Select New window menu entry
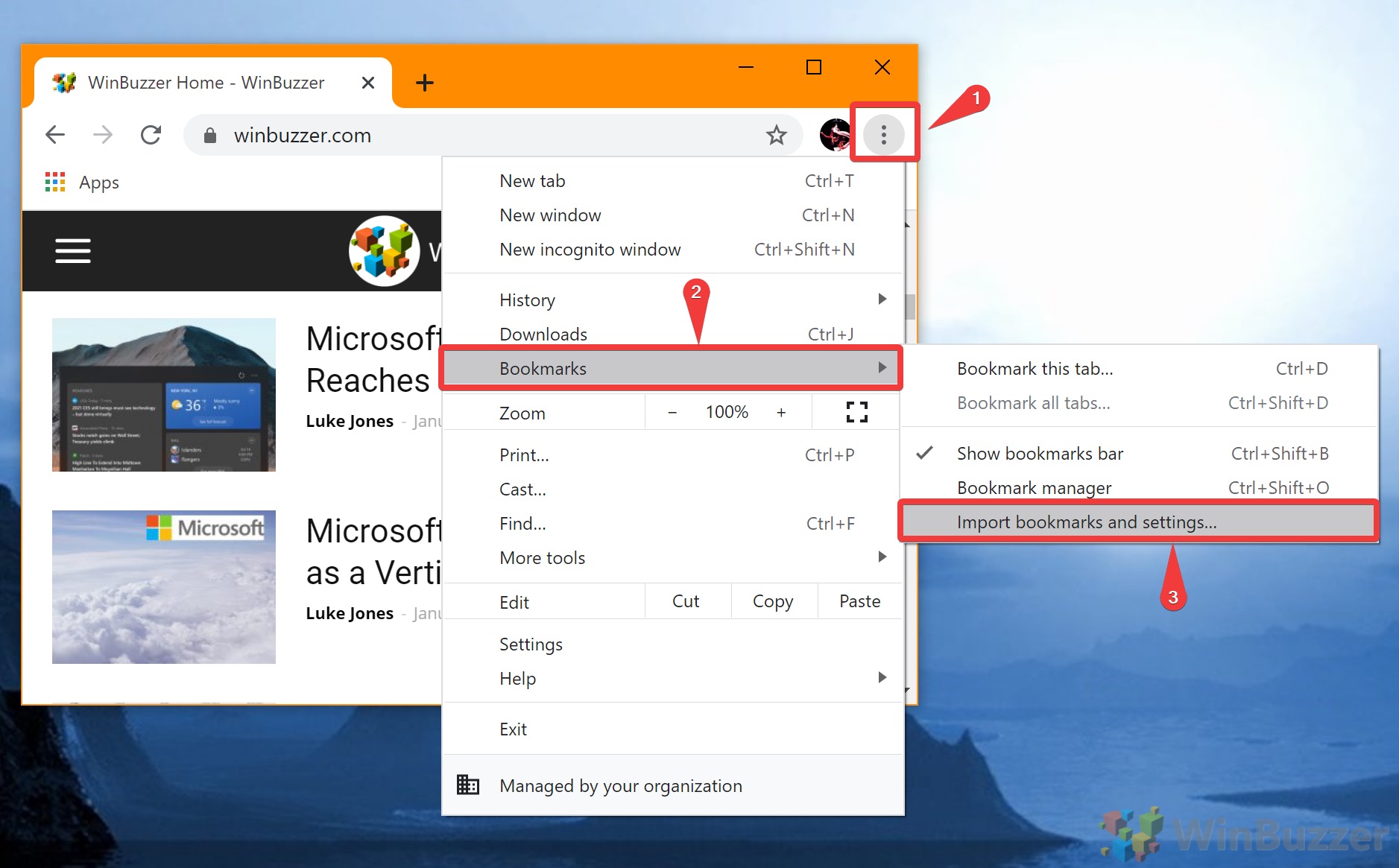The height and width of the screenshot is (868, 1399). tap(672, 215)
